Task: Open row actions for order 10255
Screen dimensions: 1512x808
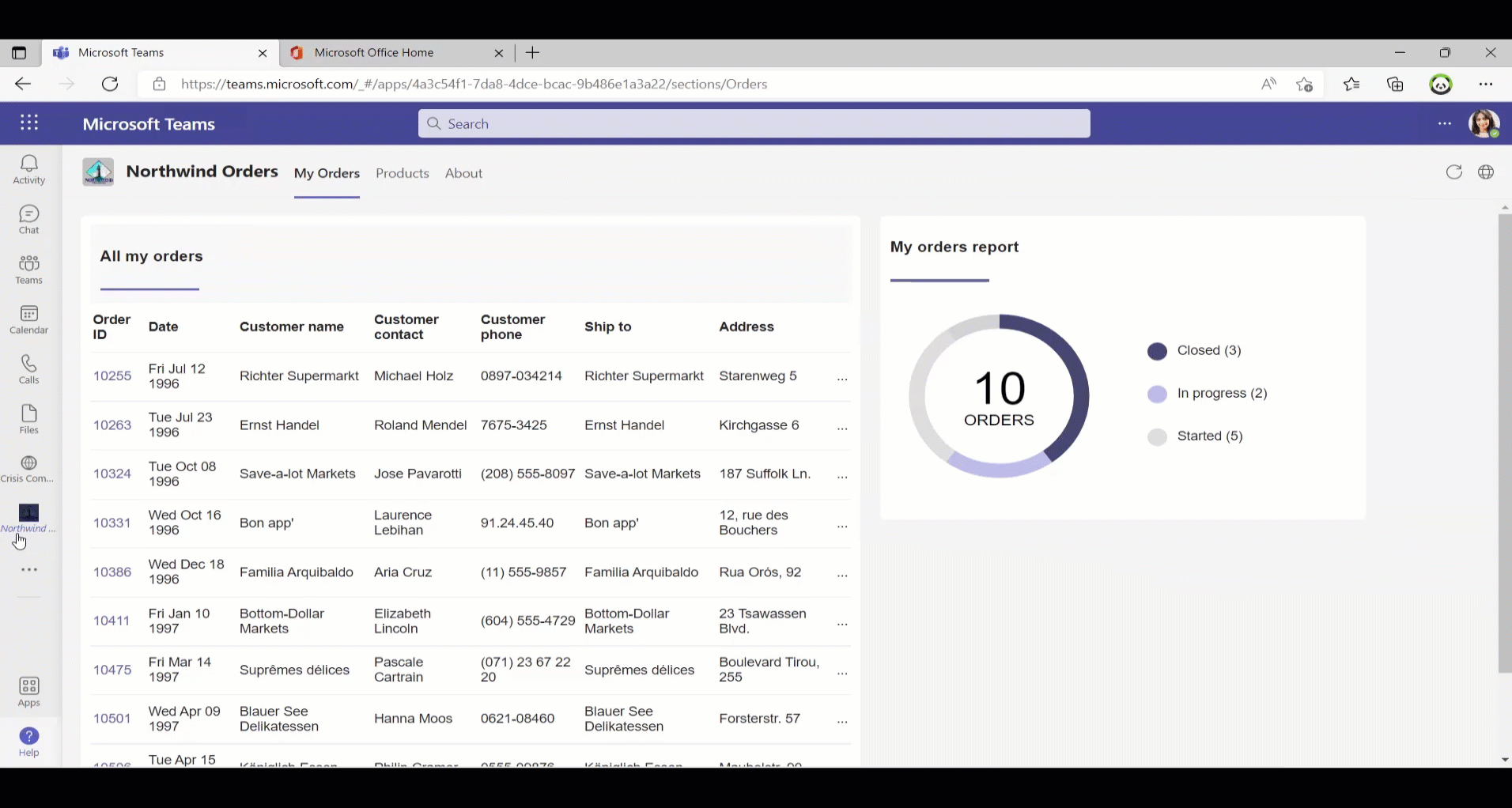Action: tap(841, 379)
